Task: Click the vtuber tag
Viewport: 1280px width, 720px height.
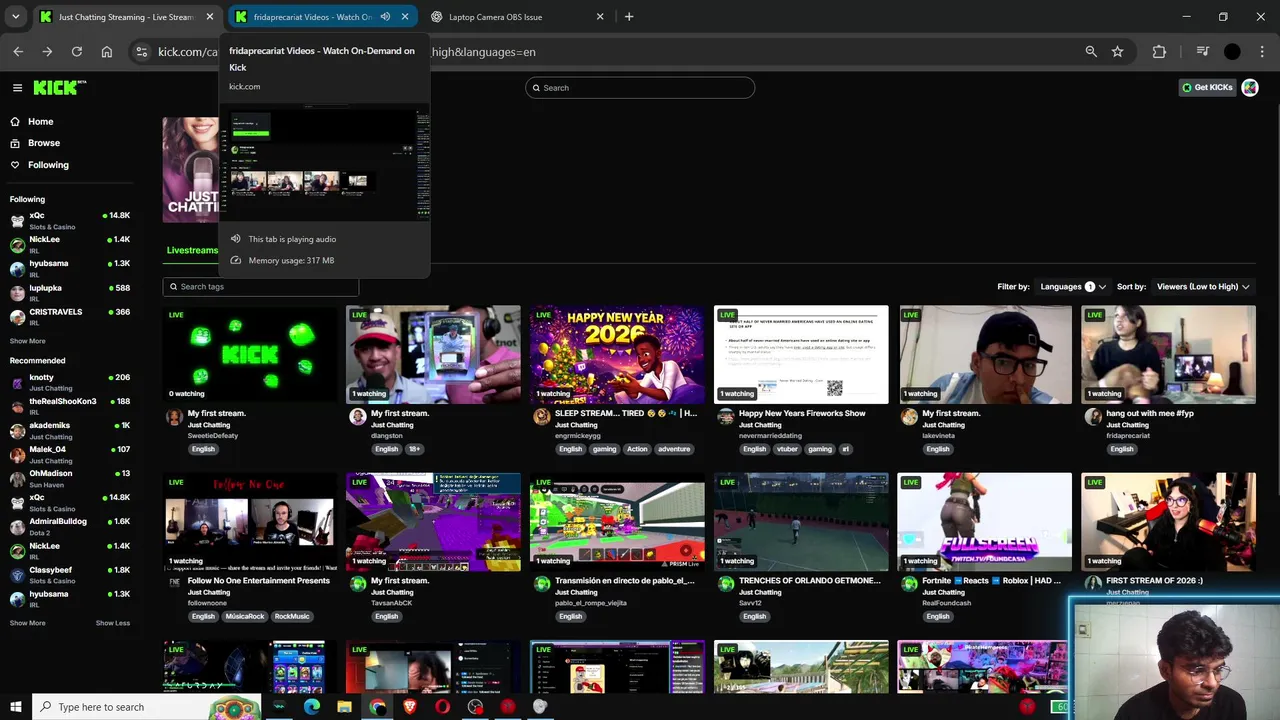Action: point(787,449)
